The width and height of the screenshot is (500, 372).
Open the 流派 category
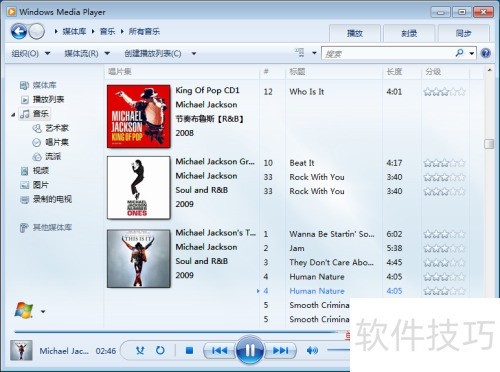click(46, 156)
